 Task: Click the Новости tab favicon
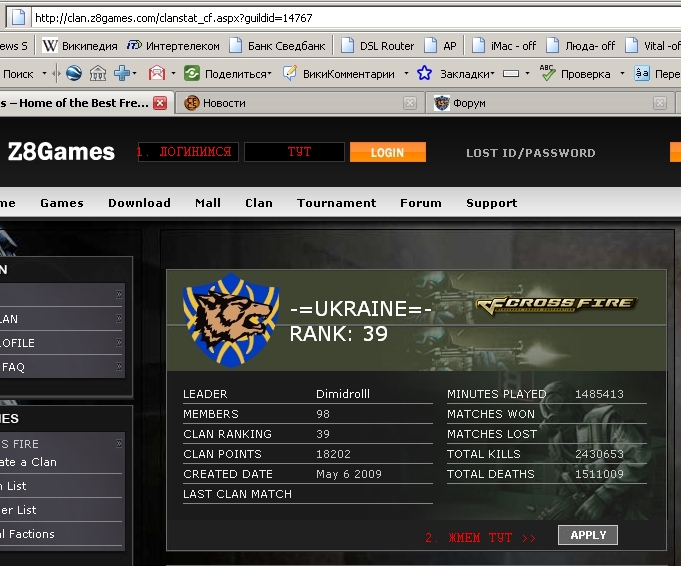coord(192,103)
